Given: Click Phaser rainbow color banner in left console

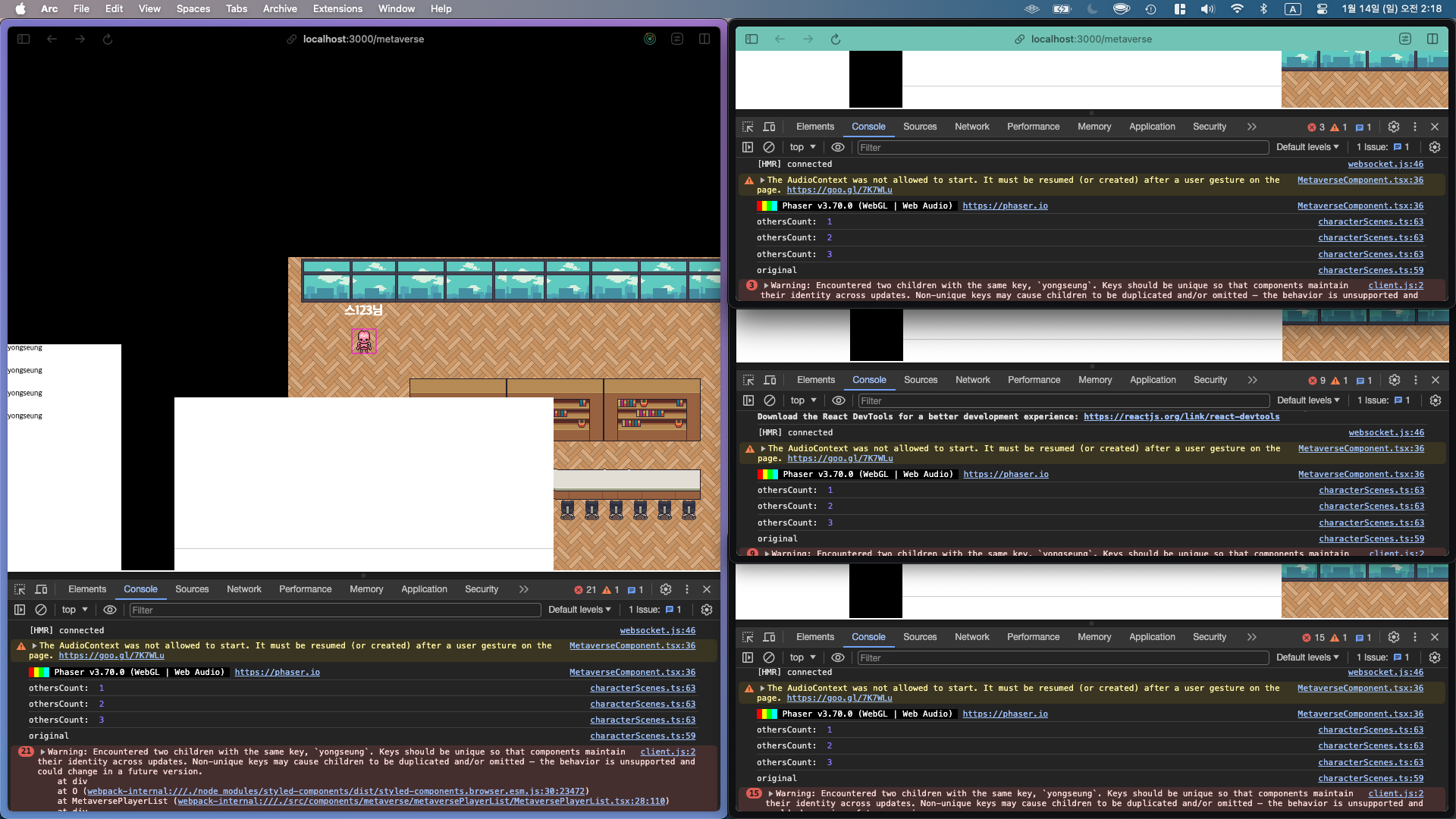Looking at the screenshot, I should pos(39,672).
